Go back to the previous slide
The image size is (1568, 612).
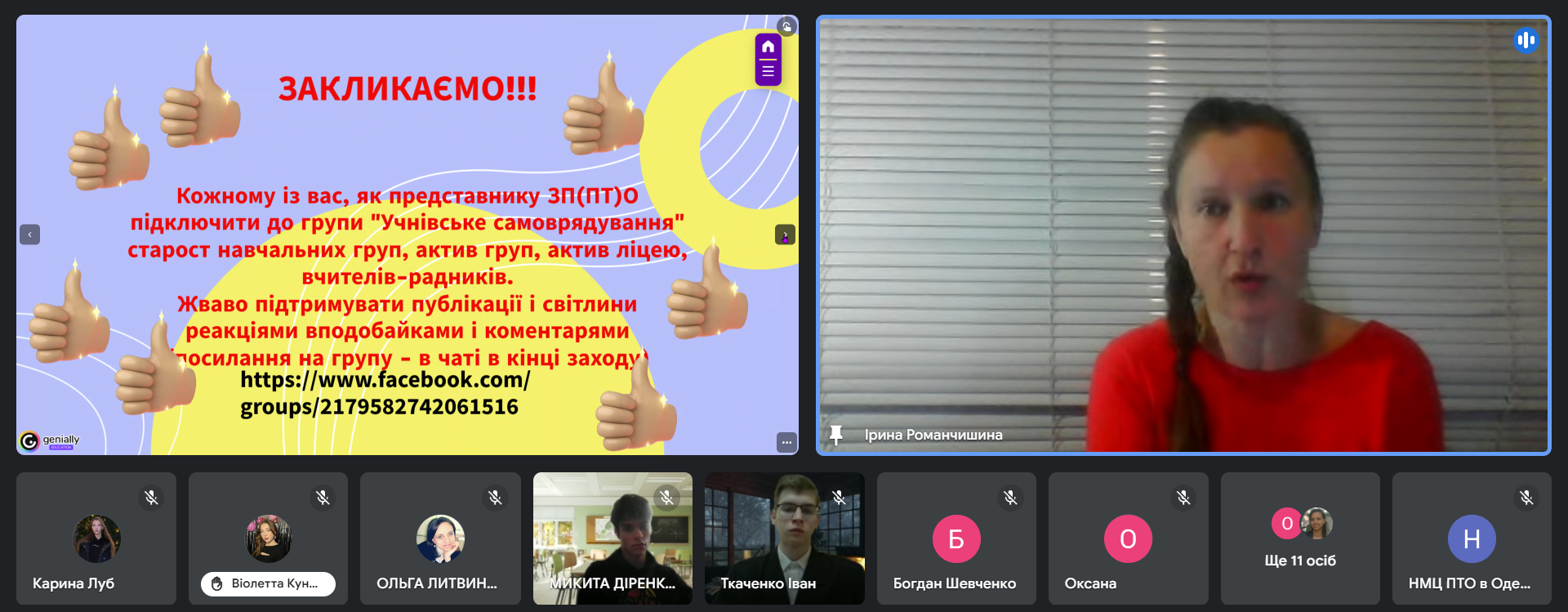tap(30, 235)
